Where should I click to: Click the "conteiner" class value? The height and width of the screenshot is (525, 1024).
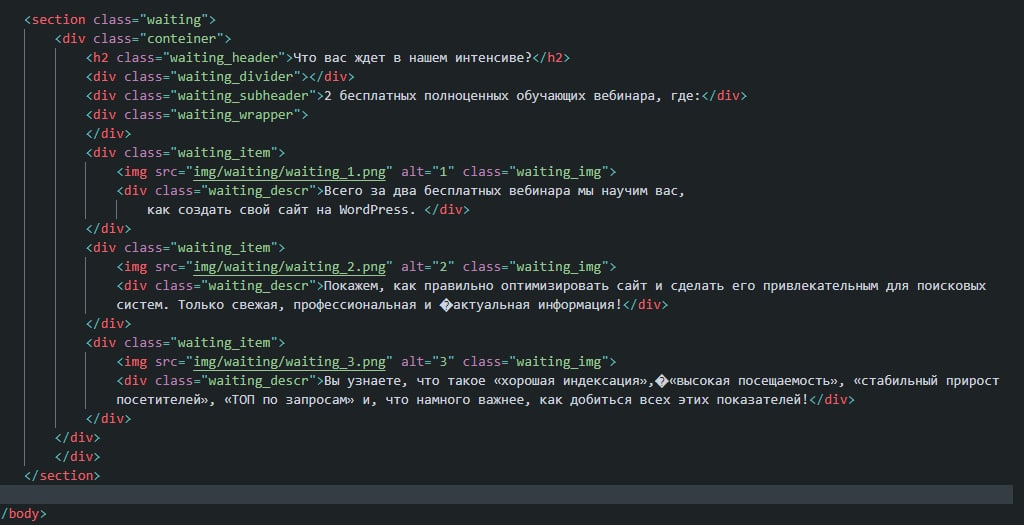(182, 39)
